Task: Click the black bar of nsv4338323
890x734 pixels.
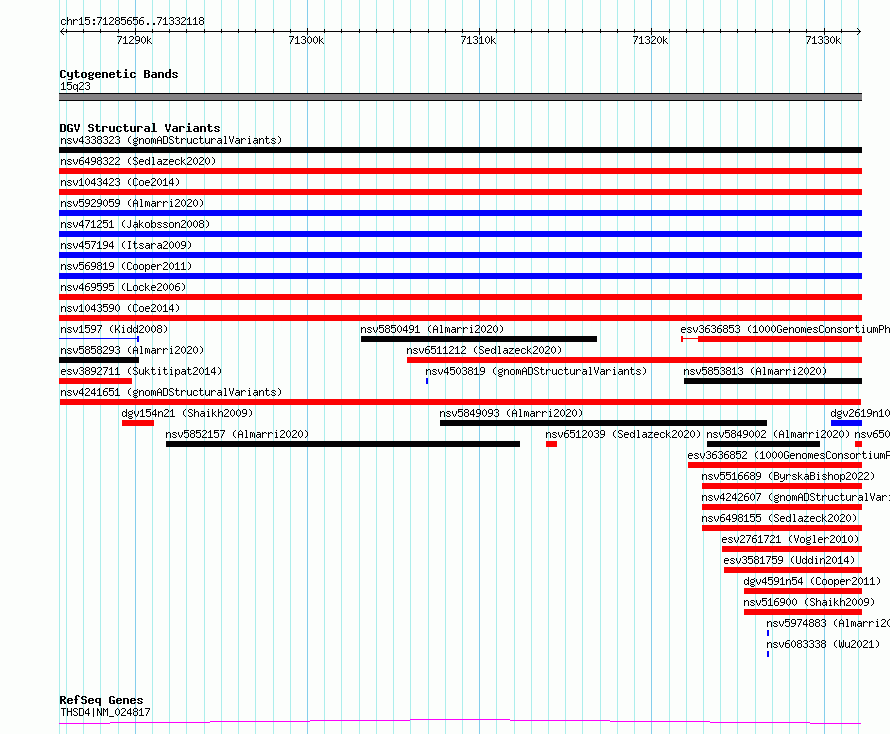Action: point(460,150)
